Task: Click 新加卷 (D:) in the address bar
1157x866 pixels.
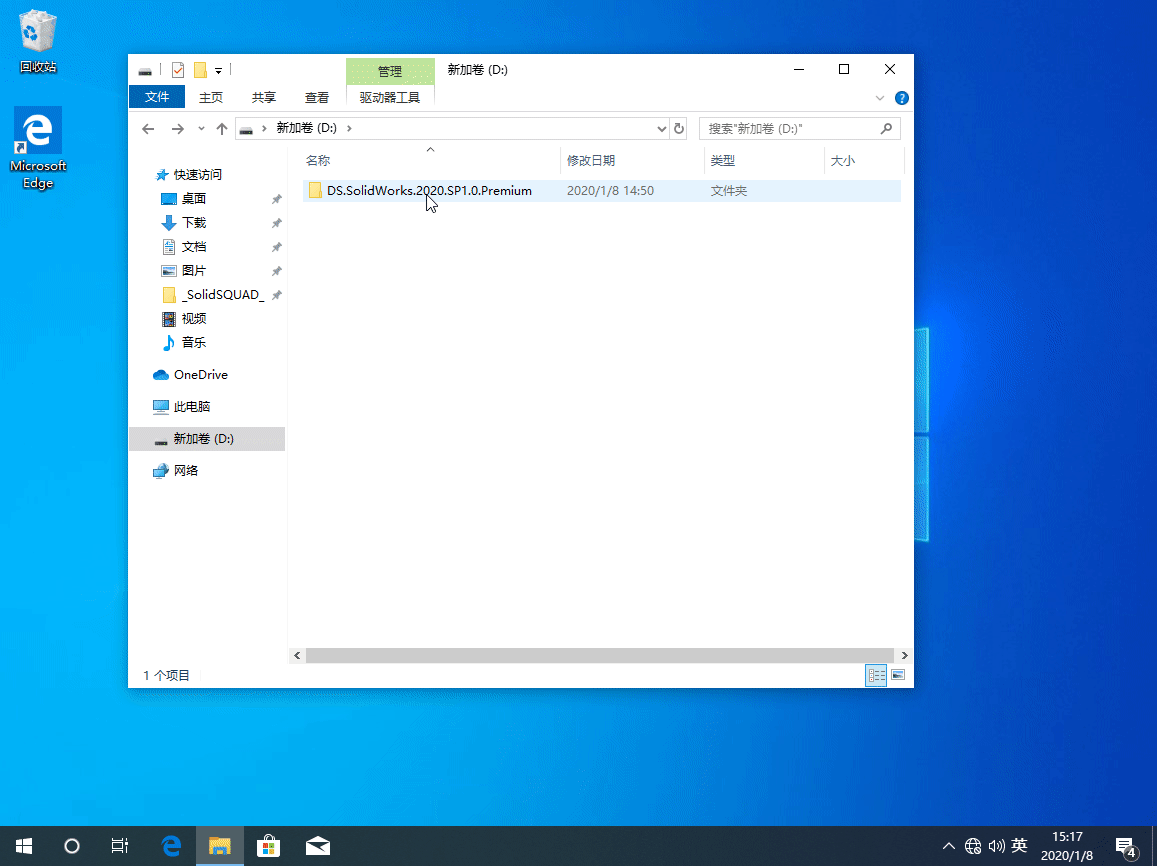Action: [306, 128]
